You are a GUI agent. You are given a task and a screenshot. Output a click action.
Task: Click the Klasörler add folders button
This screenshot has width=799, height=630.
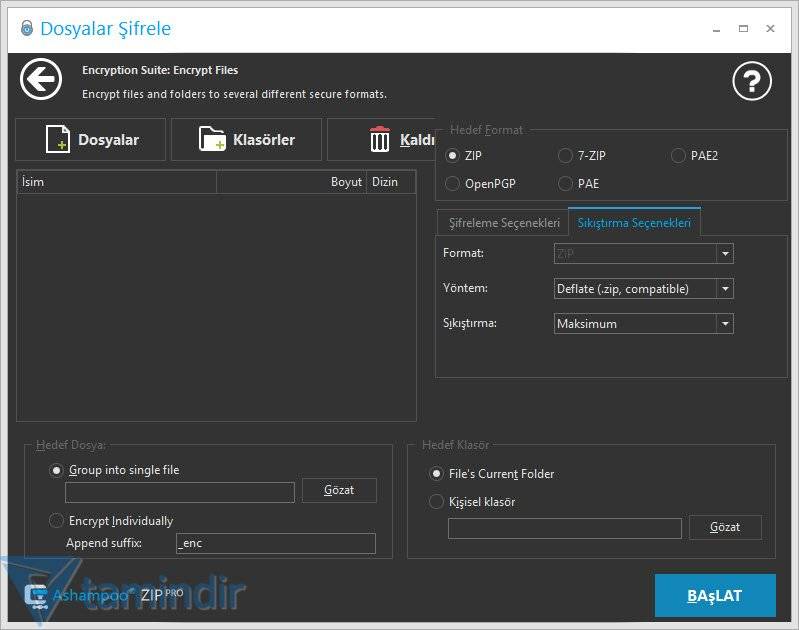[x=246, y=140]
